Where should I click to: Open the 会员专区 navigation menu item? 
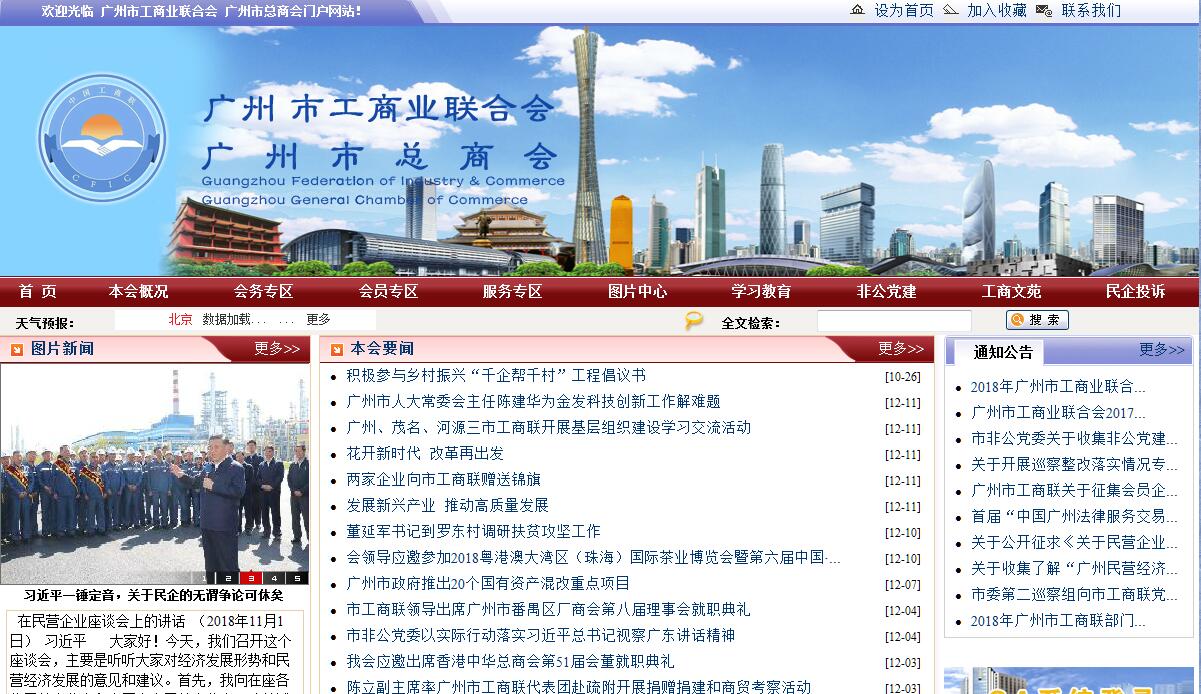pyautogui.click(x=388, y=292)
